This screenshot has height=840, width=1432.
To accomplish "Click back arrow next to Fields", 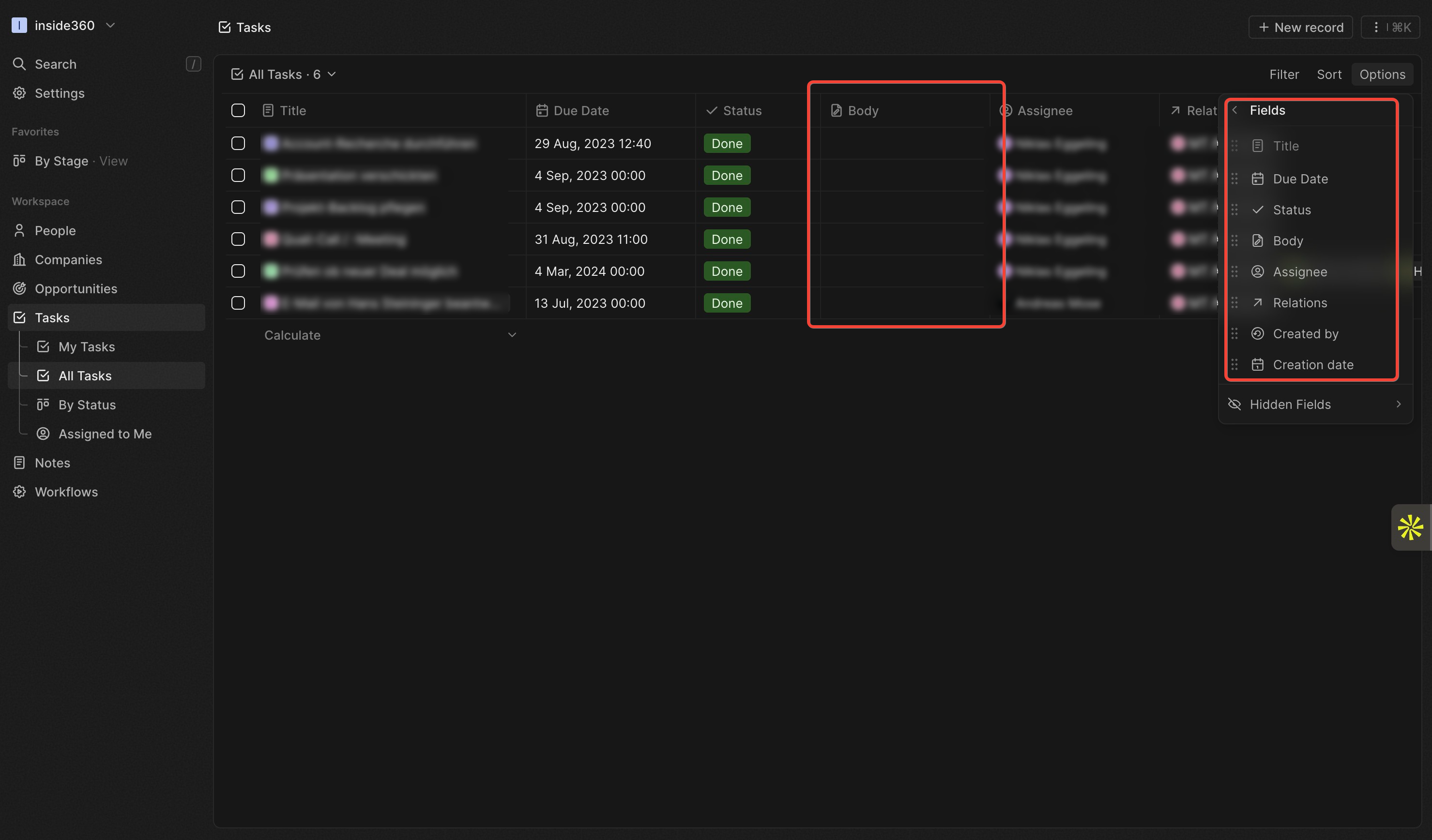I will (x=1234, y=110).
